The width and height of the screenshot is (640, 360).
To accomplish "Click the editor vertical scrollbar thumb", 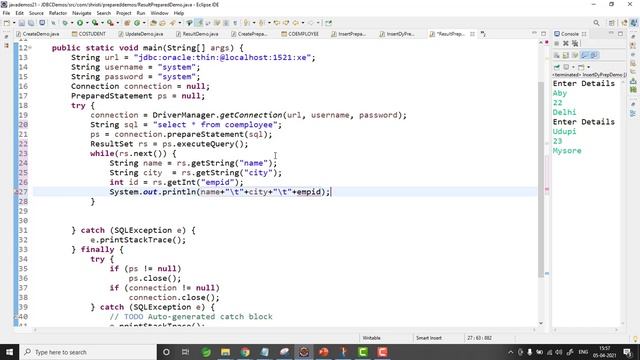I will click(x=541, y=179).
